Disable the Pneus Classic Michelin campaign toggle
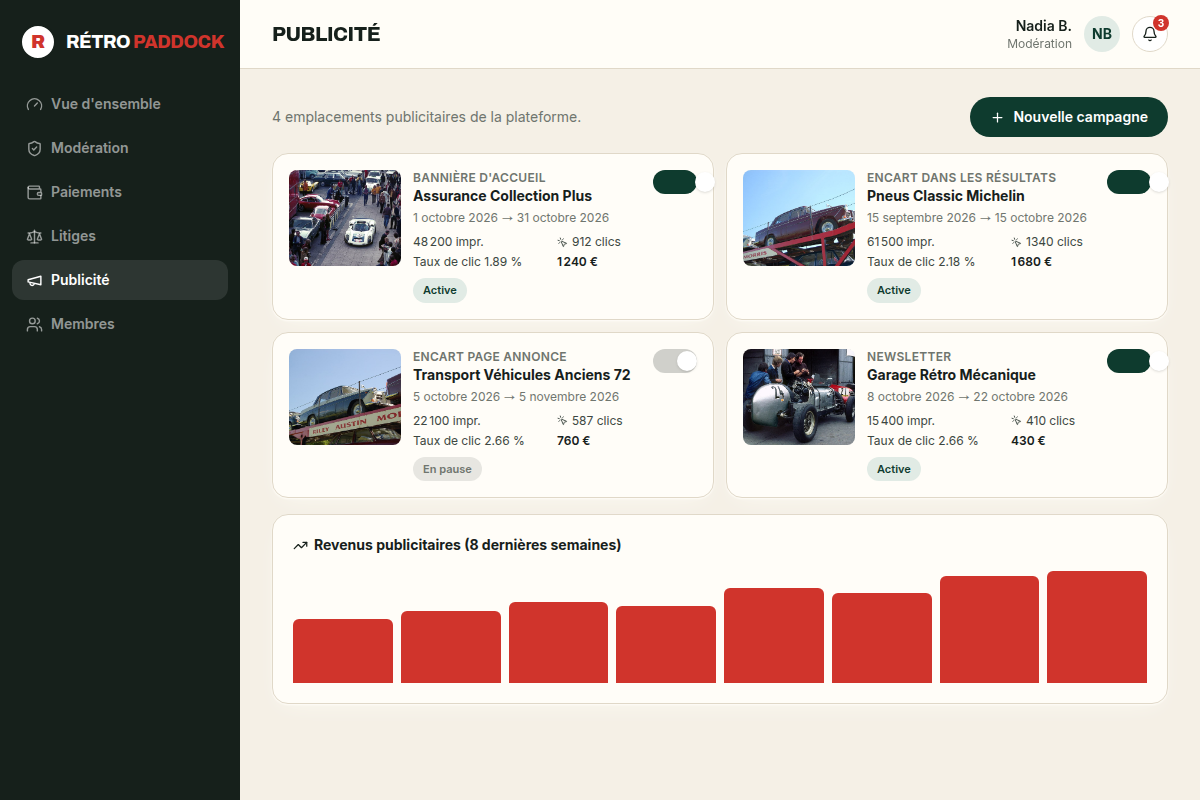 pyautogui.click(x=1129, y=182)
